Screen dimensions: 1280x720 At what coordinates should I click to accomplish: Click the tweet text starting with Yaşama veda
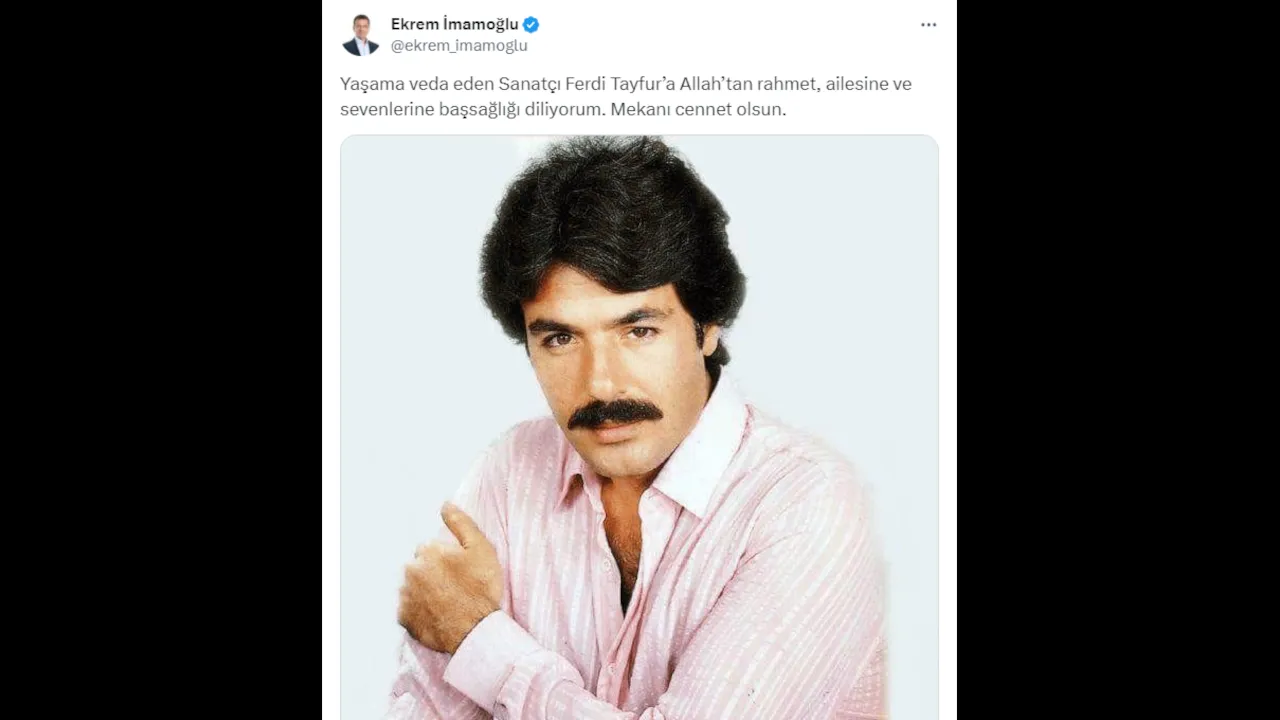(x=626, y=97)
